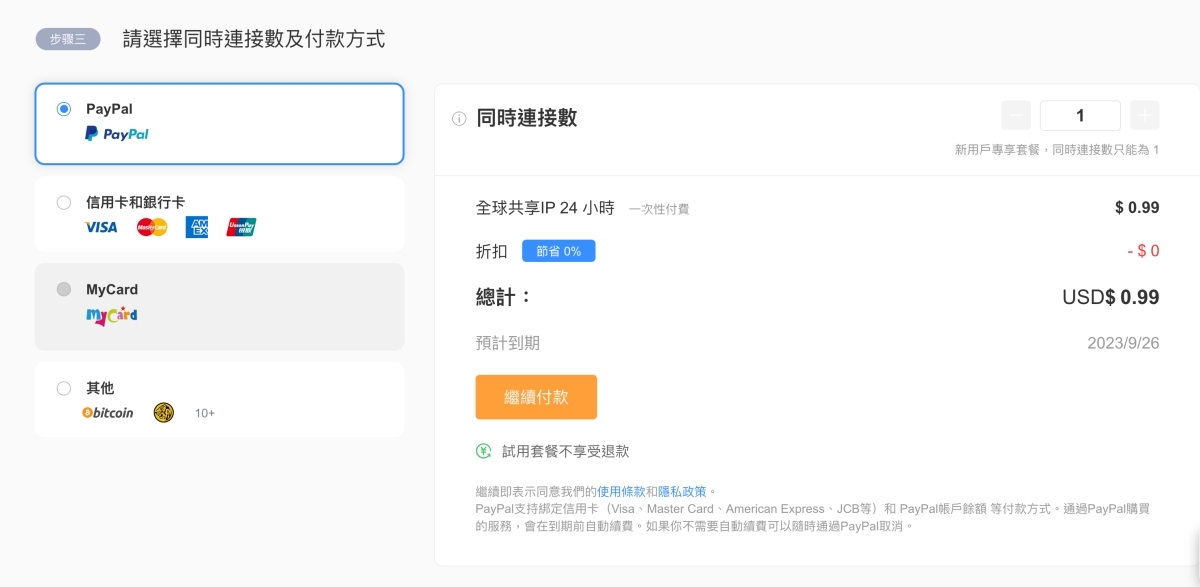
Task: Open the 隱私政策 link
Action: click(682, 491)
